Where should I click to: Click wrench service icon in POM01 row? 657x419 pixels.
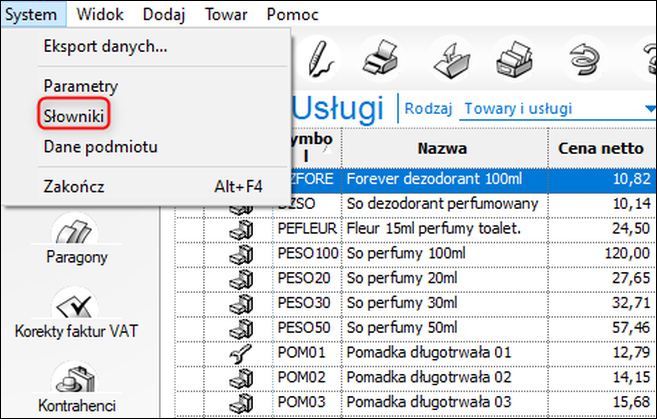(x=240, y=352)
